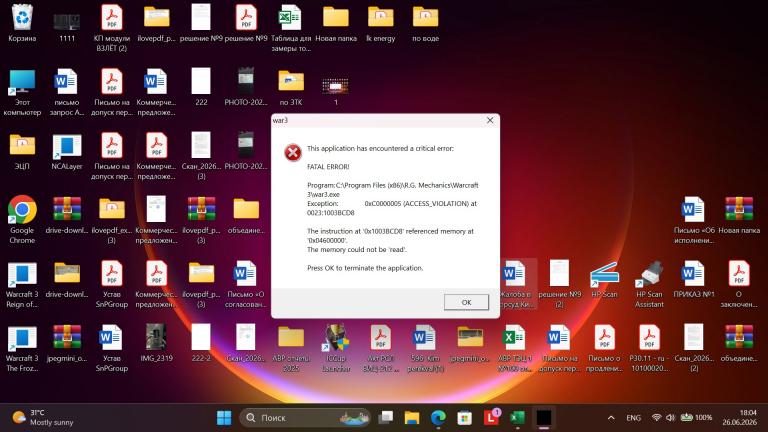
Task: Select the NCALayer shortcut
Action: click(x=67, y=151)
